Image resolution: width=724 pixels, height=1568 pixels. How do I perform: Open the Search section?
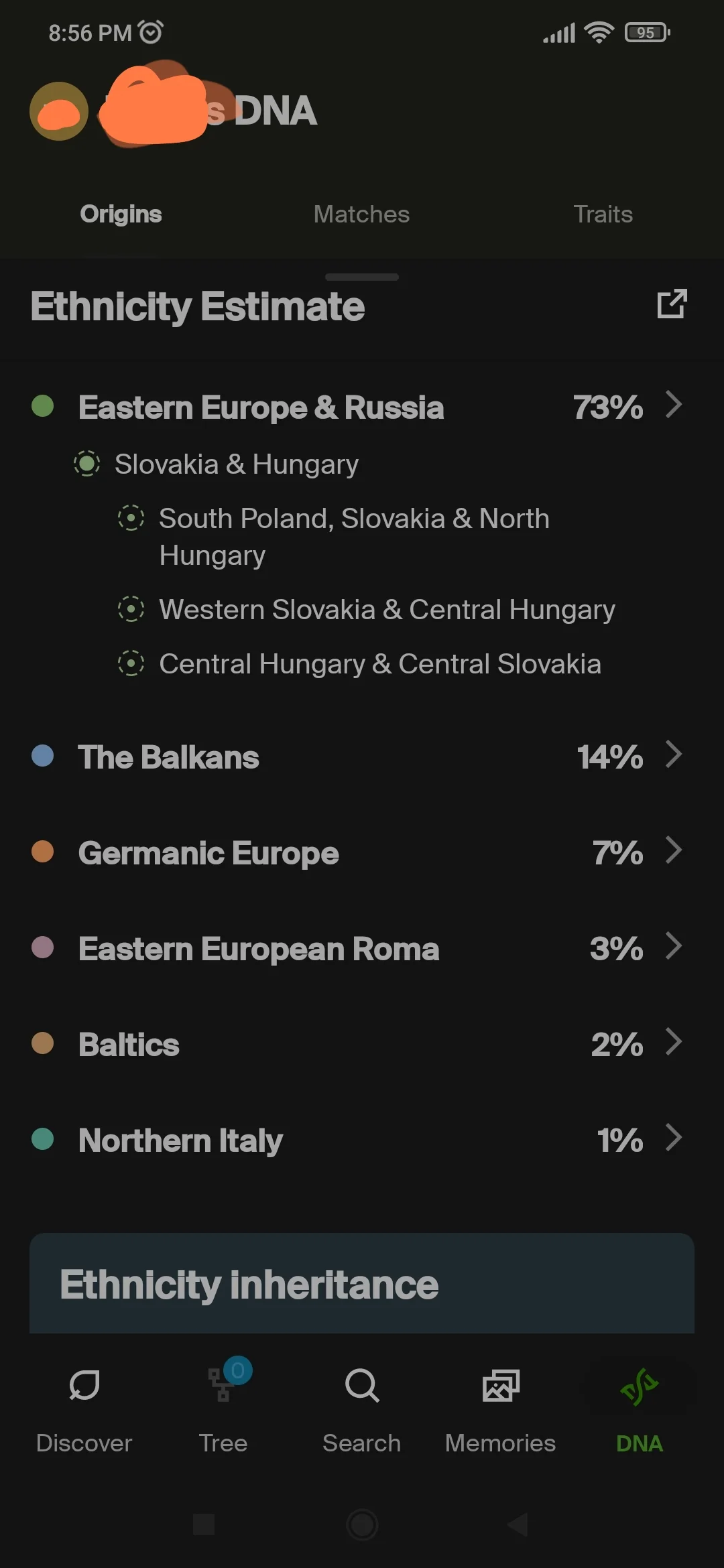[x=361, y=1414]
